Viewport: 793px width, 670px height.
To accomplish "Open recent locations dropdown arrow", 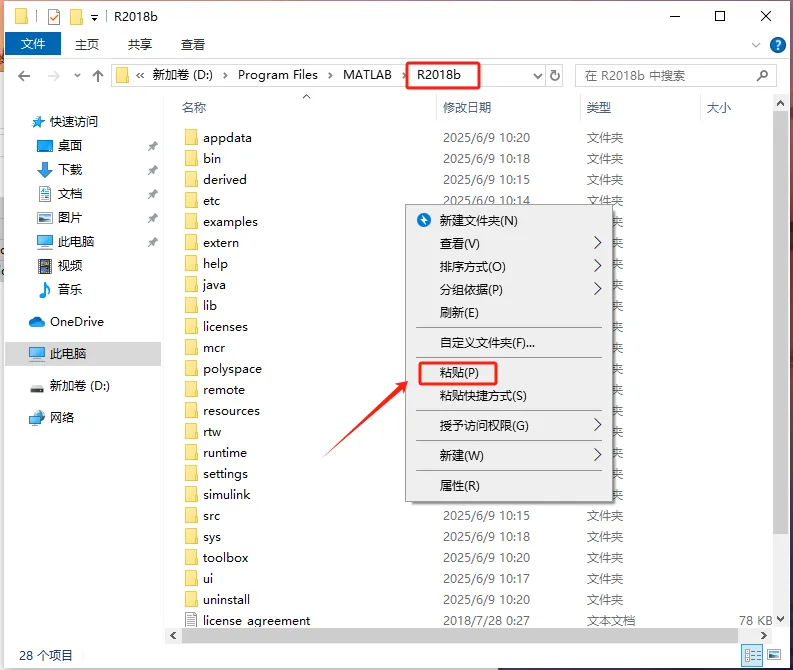I will pos(77,76).
